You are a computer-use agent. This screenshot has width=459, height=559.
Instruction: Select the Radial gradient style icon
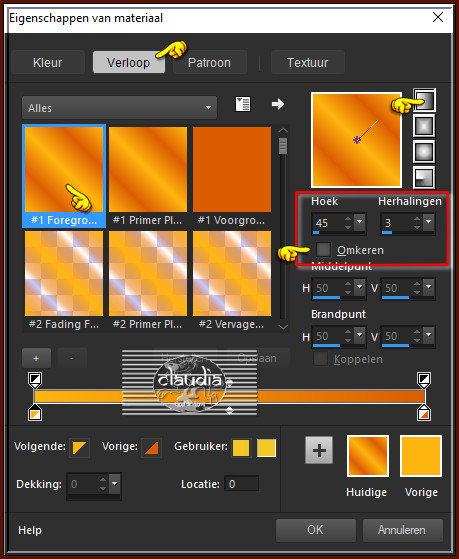tap(424, 177)
